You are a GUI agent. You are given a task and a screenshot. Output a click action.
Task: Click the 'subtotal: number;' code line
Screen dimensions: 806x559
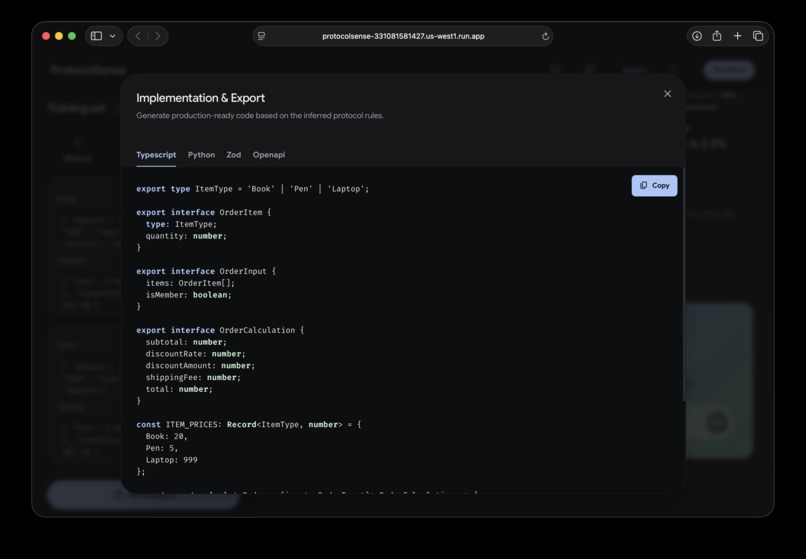pyautogui.click(x=186, y=342)
